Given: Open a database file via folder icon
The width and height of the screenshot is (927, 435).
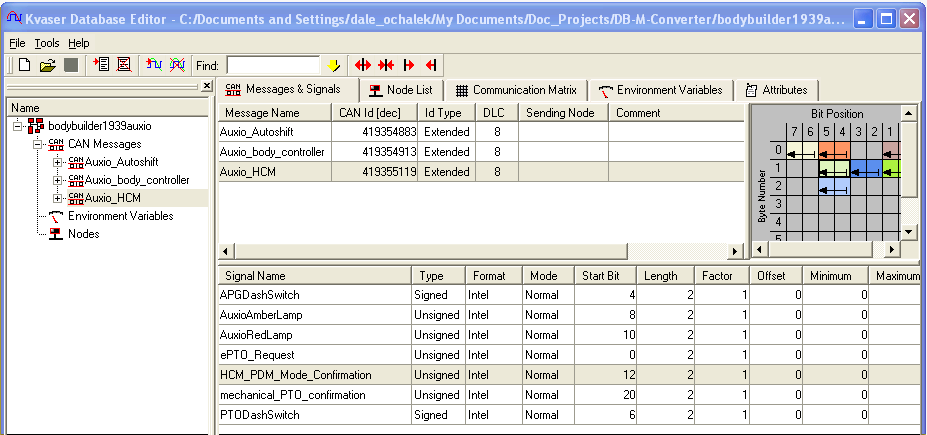Looking at the screenshot, I should pyautogui.click(x=47, y=65).
